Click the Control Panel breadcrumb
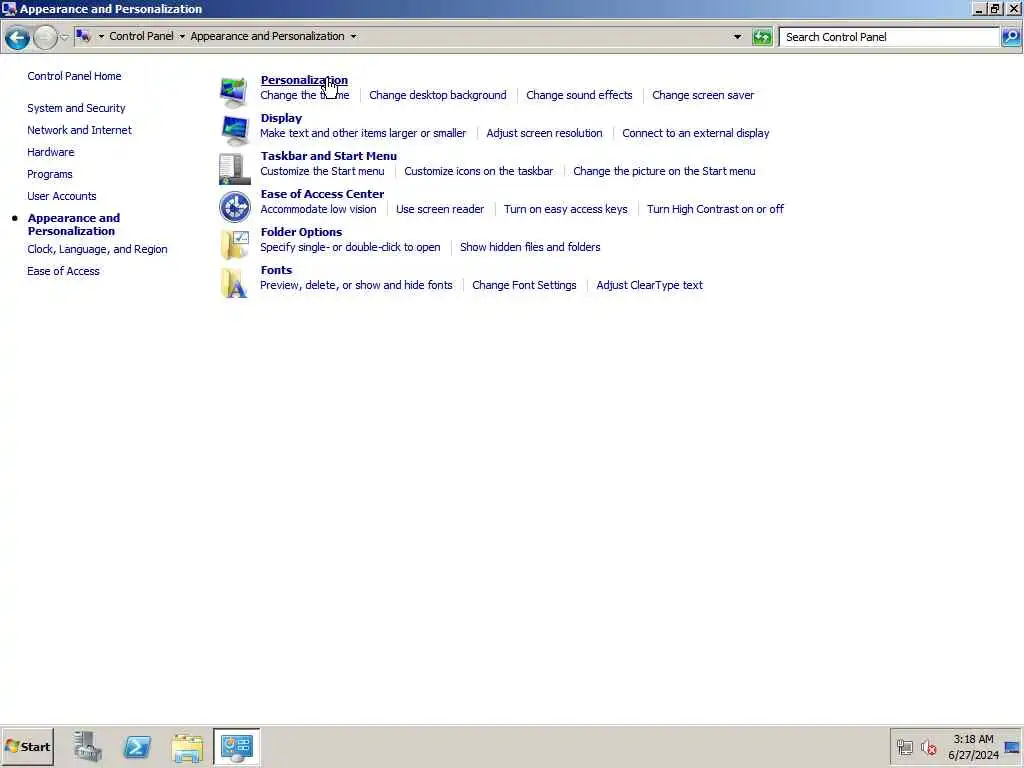 click(x=141, y=36)
